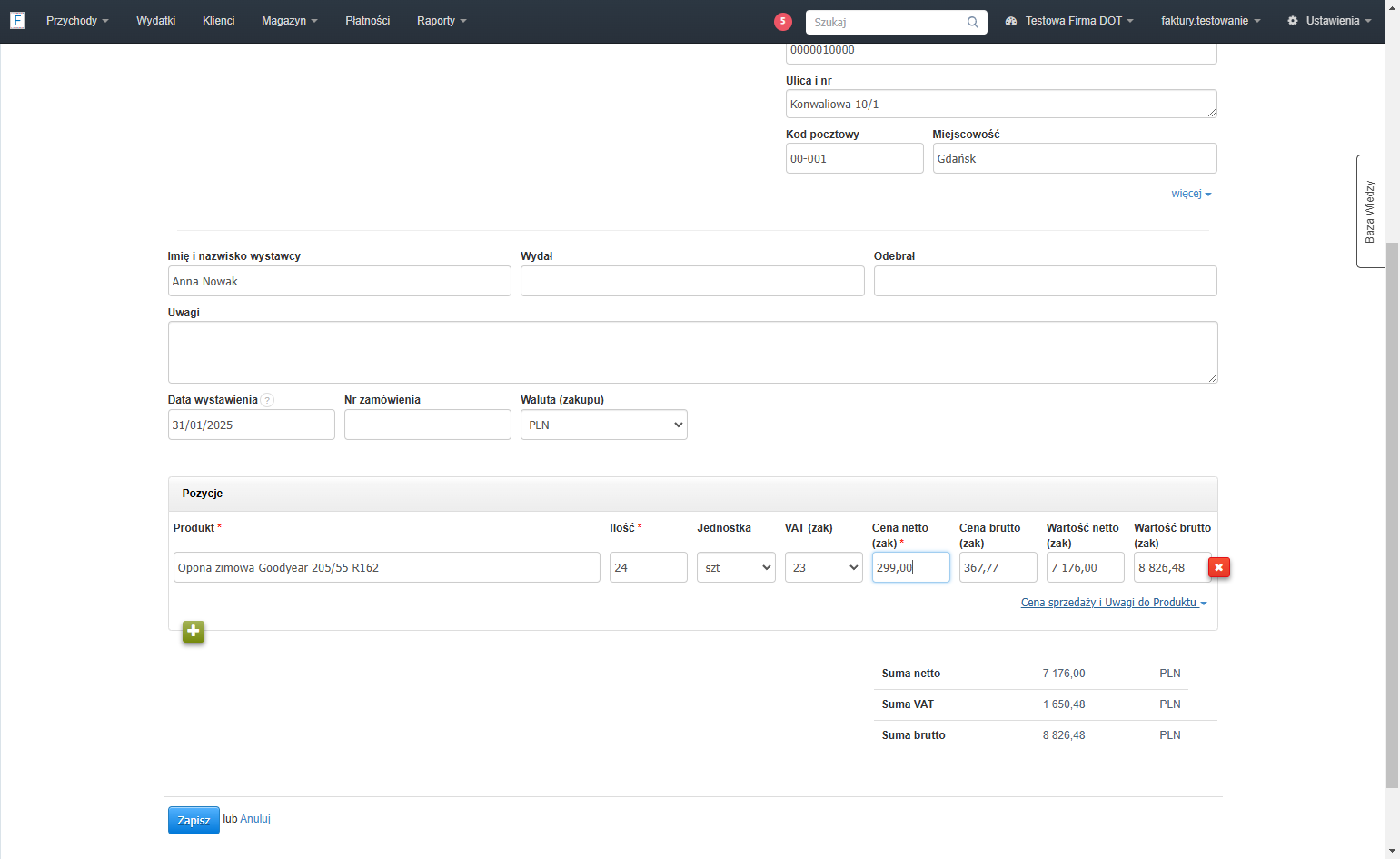
Task: Click the Zapisz button
Action: click(194, 820)
